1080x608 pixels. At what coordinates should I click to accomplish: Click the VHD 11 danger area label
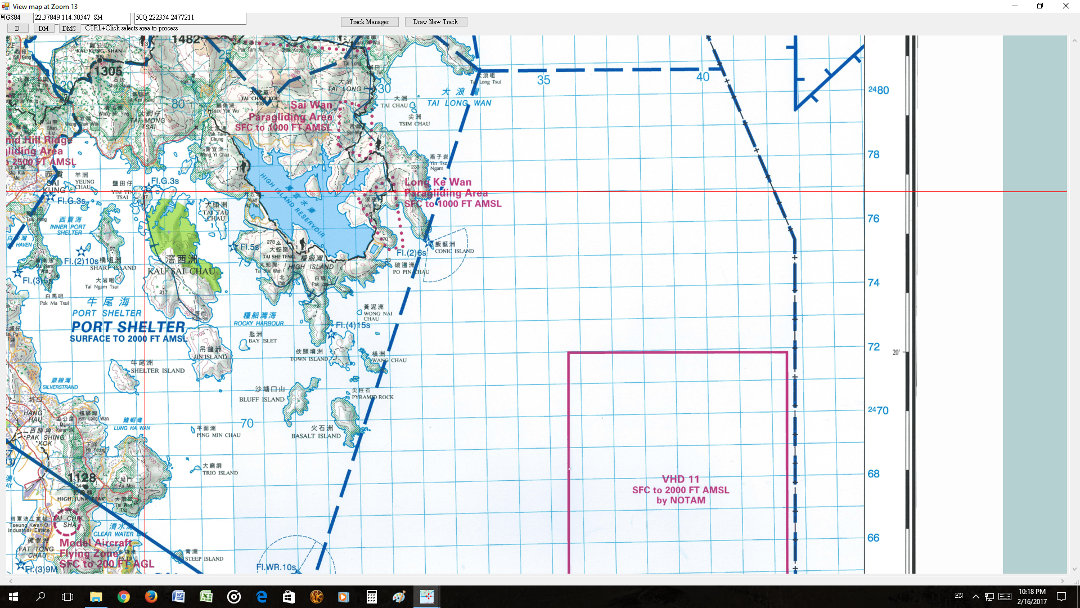click(681, 490)
